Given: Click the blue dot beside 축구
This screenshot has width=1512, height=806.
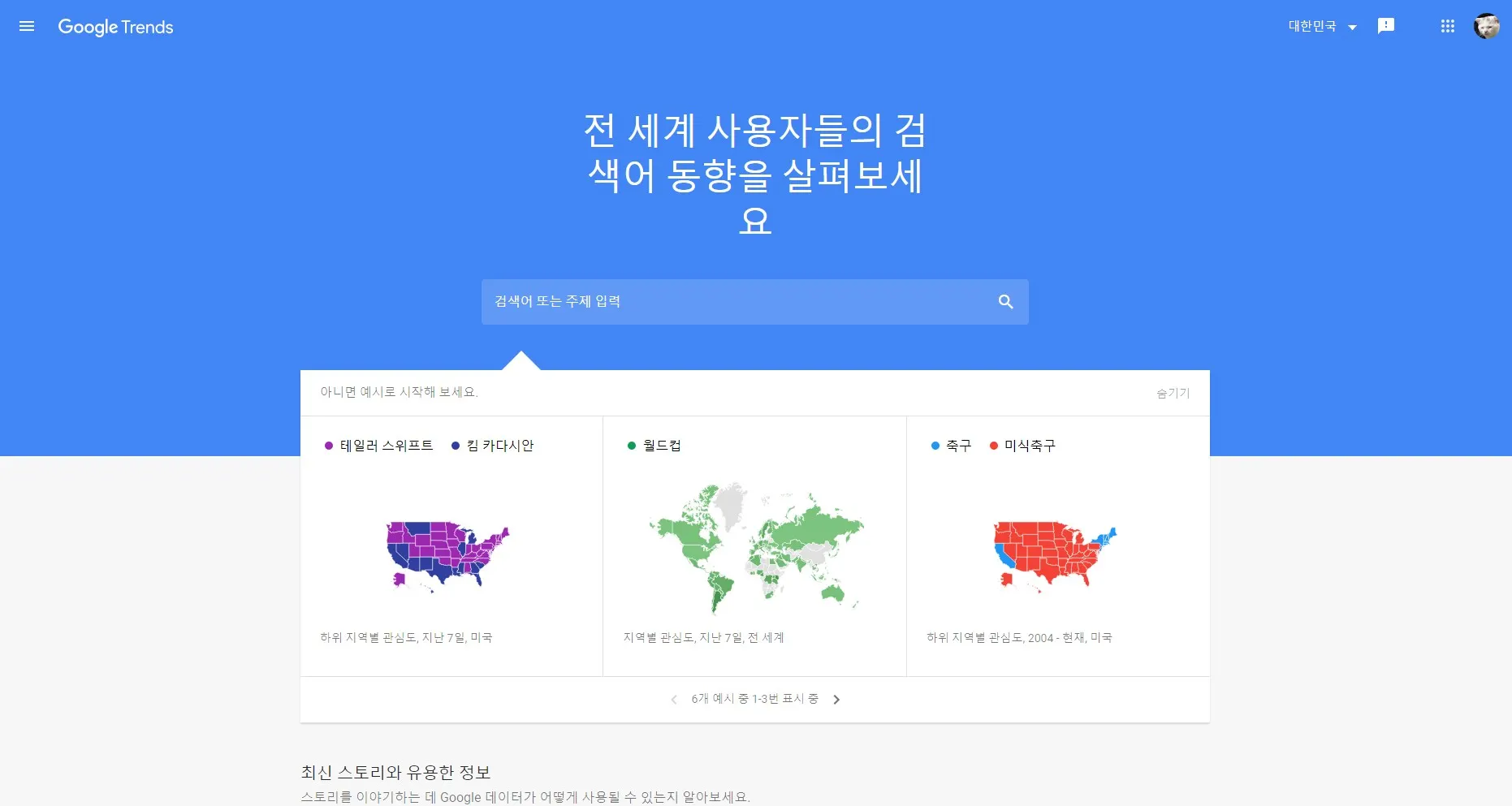Looking at the screenshot, I should pyautogui.click(x=935, y=446).
